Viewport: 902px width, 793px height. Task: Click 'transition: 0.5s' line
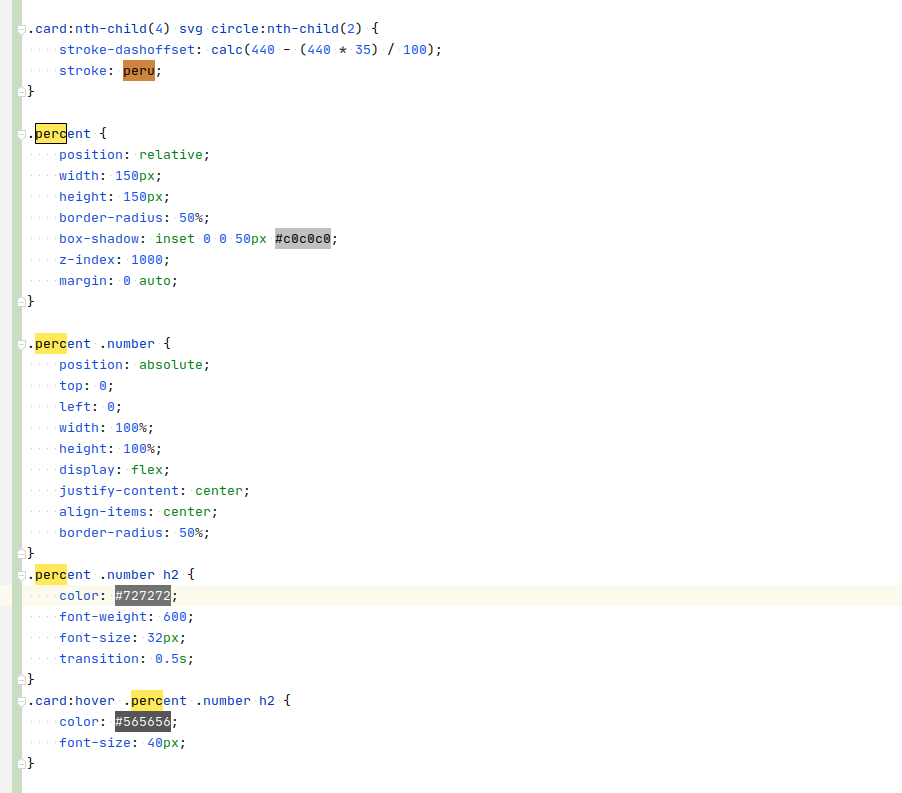click(x=126, y=659)
